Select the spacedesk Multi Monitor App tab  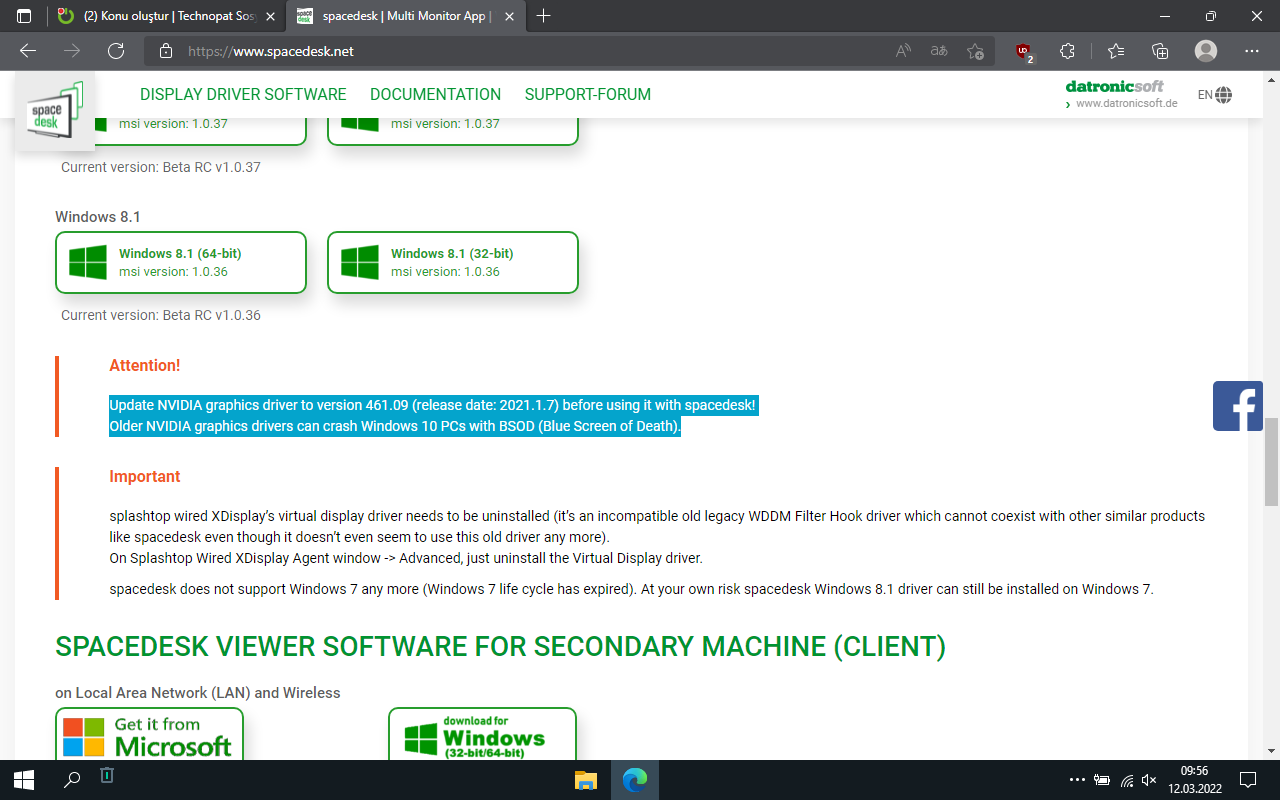(403, 16)
